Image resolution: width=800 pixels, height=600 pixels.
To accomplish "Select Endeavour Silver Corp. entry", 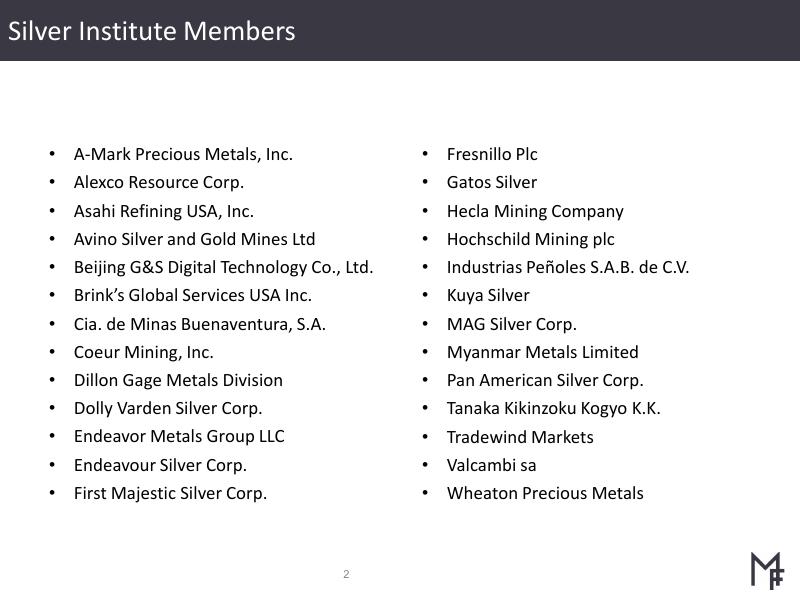I will 160,465.
